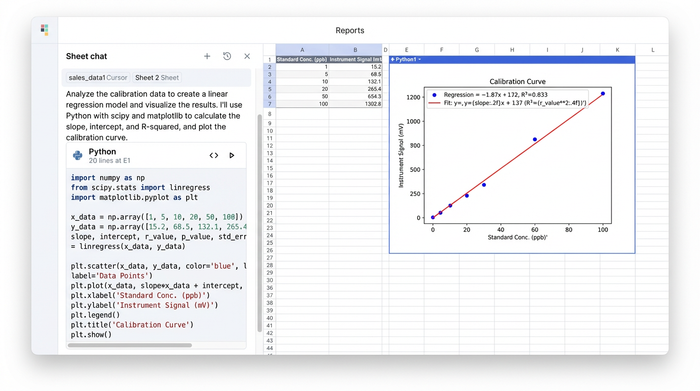The width and height of the screenshot is (700, 391).
Task: Select column H header
Action: [512, 50]
